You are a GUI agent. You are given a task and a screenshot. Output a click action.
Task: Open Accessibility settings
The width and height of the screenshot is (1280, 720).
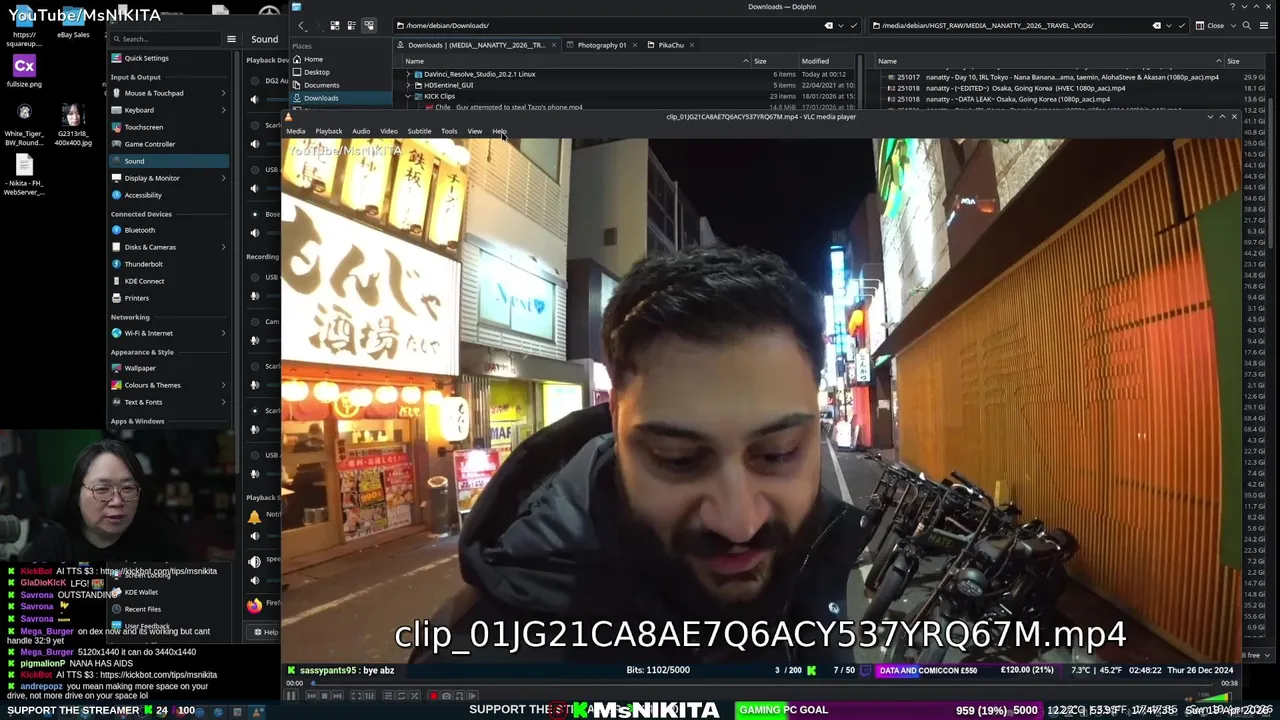click(x=168, y=195)
